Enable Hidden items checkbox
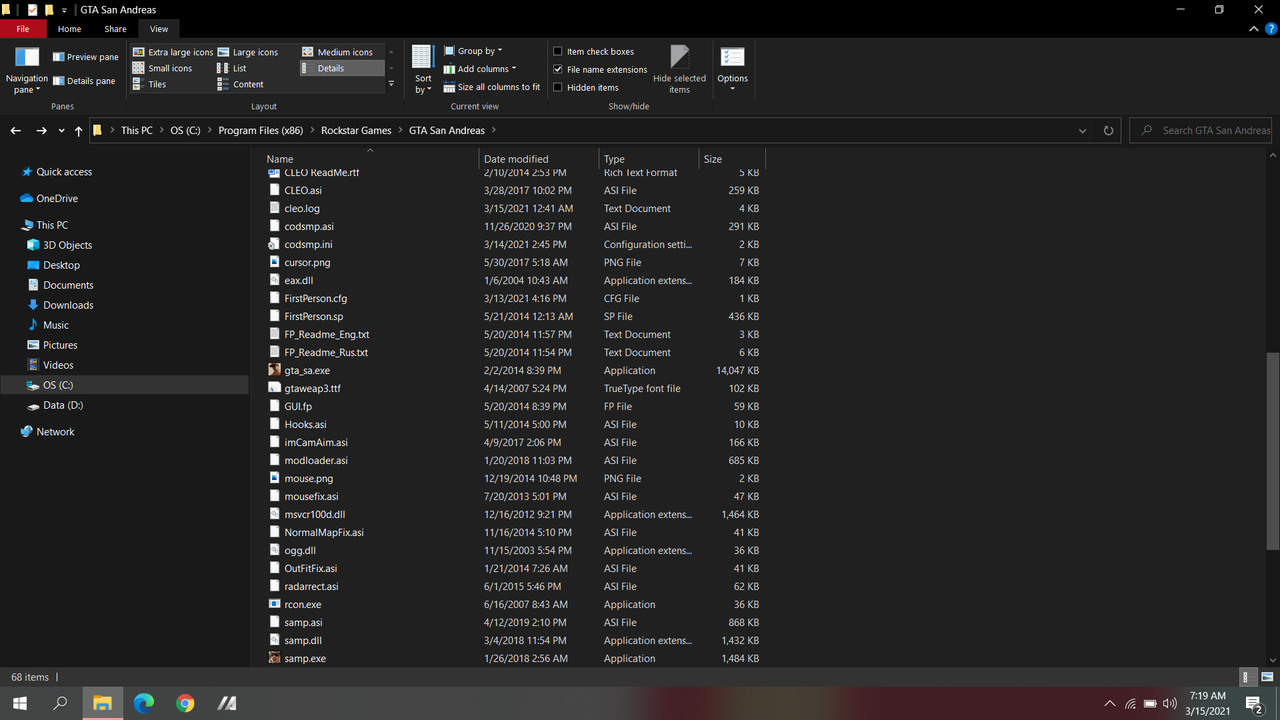This screenshot has height=720, width=1280. click(557, 87)
